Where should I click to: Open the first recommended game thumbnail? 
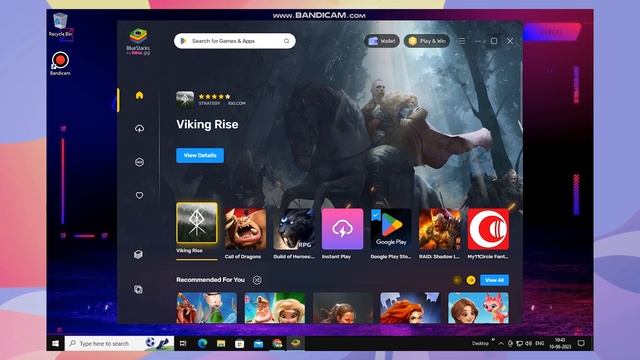tap(207, 308)
